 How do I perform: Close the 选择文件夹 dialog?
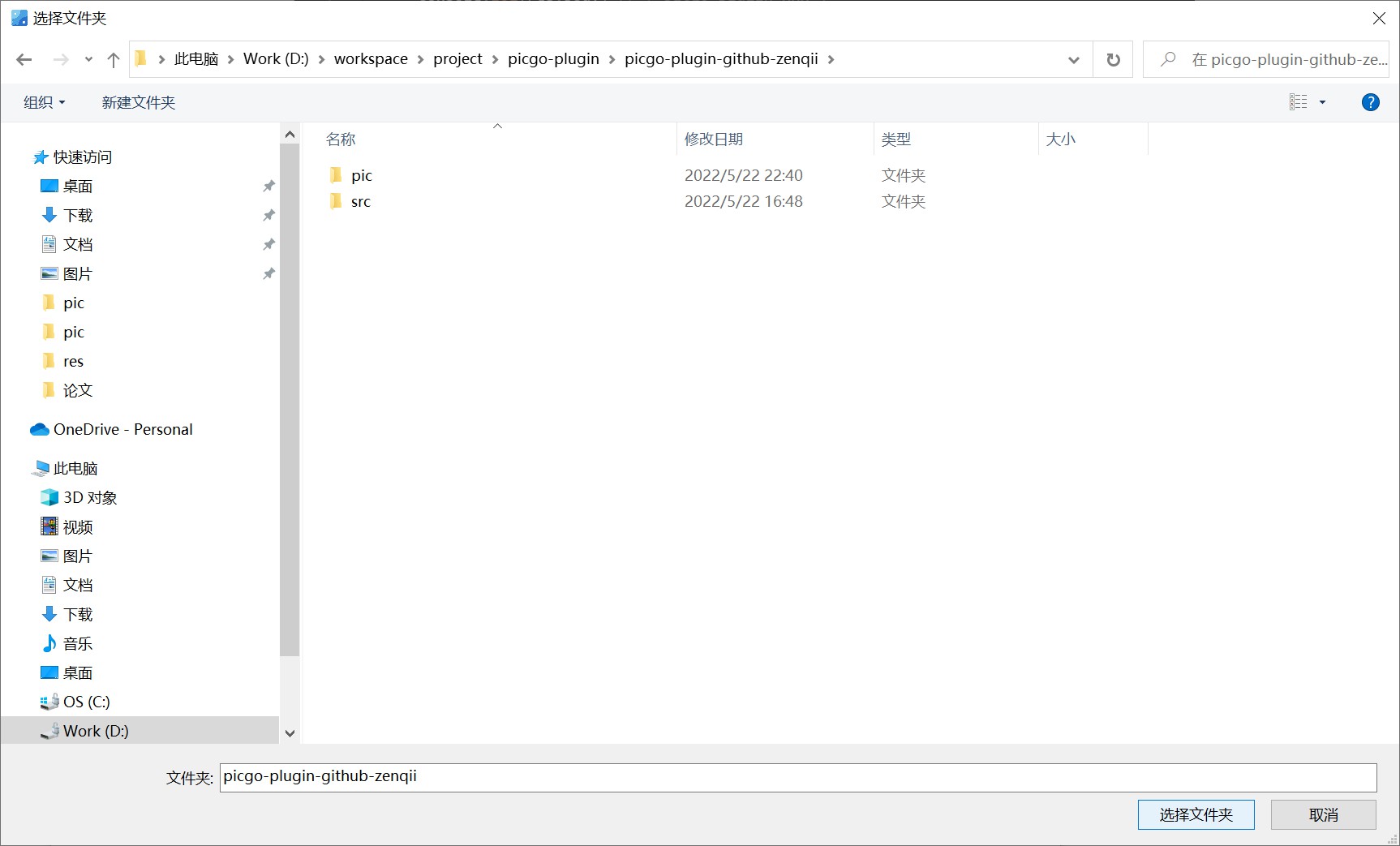coord(1378,18)
